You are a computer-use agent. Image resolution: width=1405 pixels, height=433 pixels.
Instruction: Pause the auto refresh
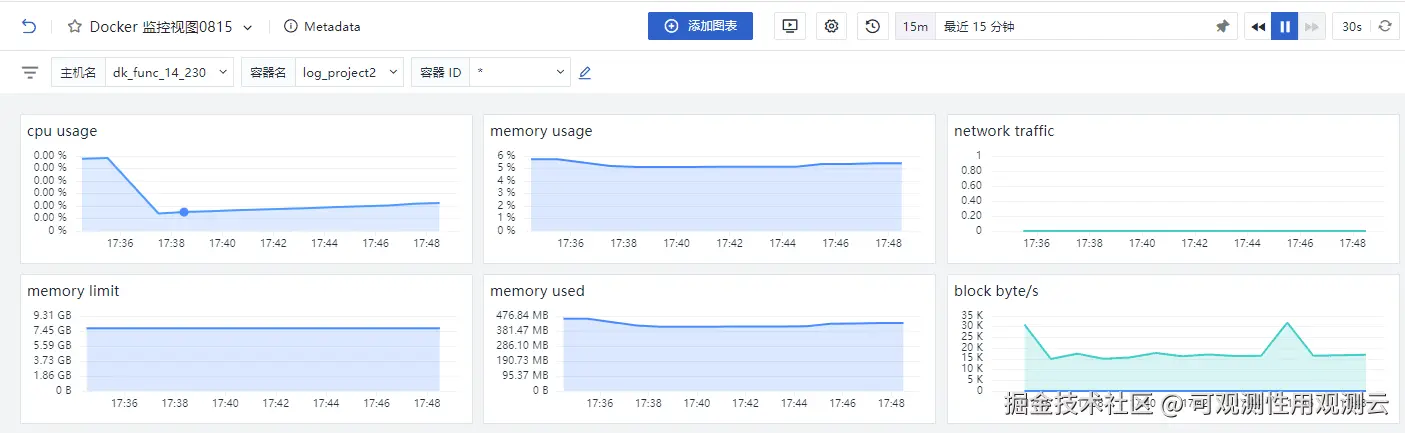(1285, 27)
